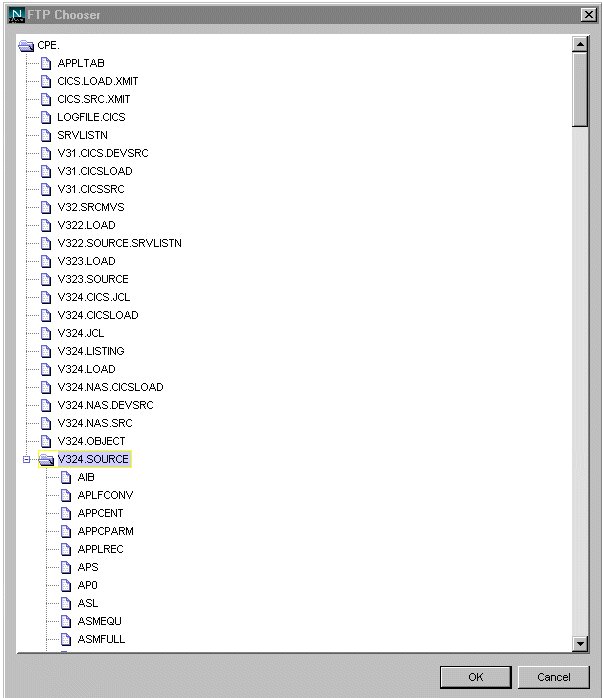Click the file icon beside V322.LOAD

[x=46, y=225]
